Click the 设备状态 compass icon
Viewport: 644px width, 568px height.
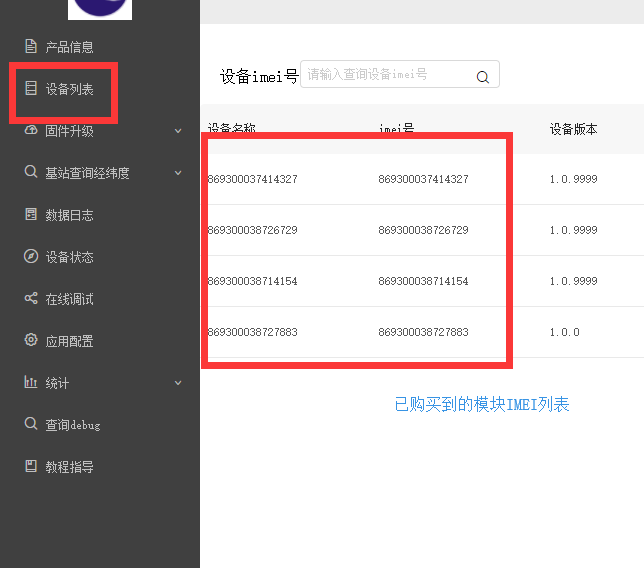31,257
